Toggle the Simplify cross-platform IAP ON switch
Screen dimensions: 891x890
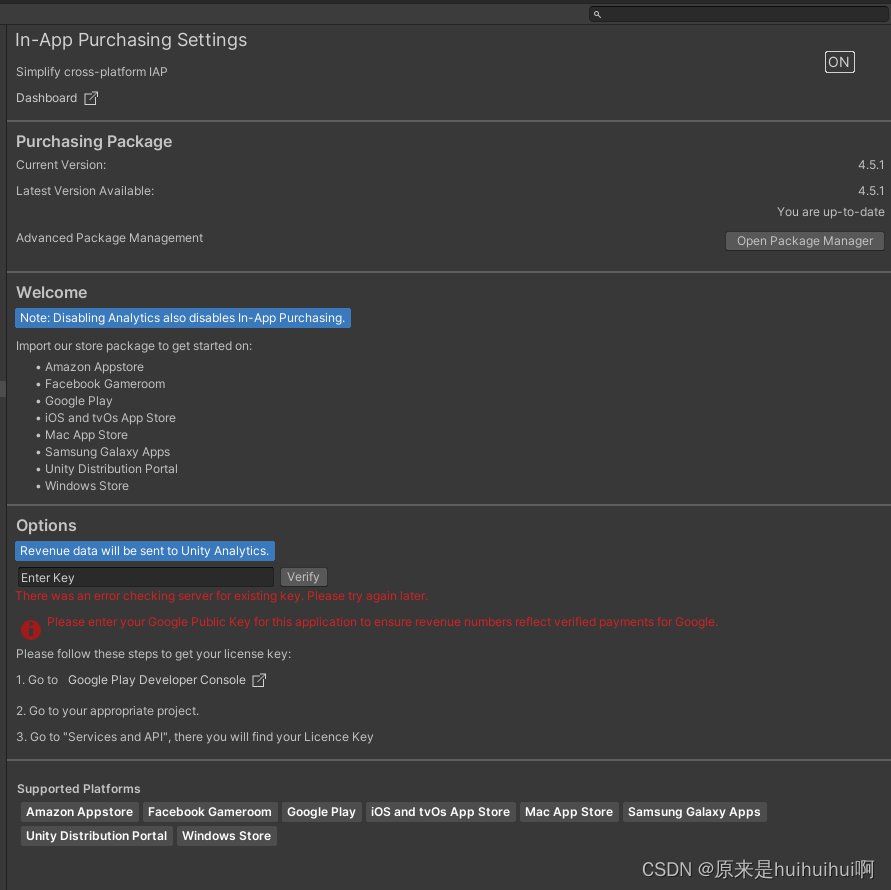[x=839, y=62]
